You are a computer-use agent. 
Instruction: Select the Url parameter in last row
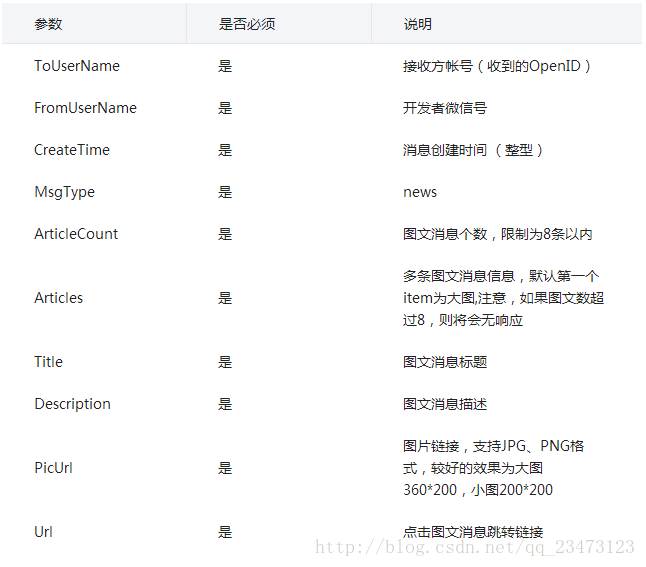(43, 532)
